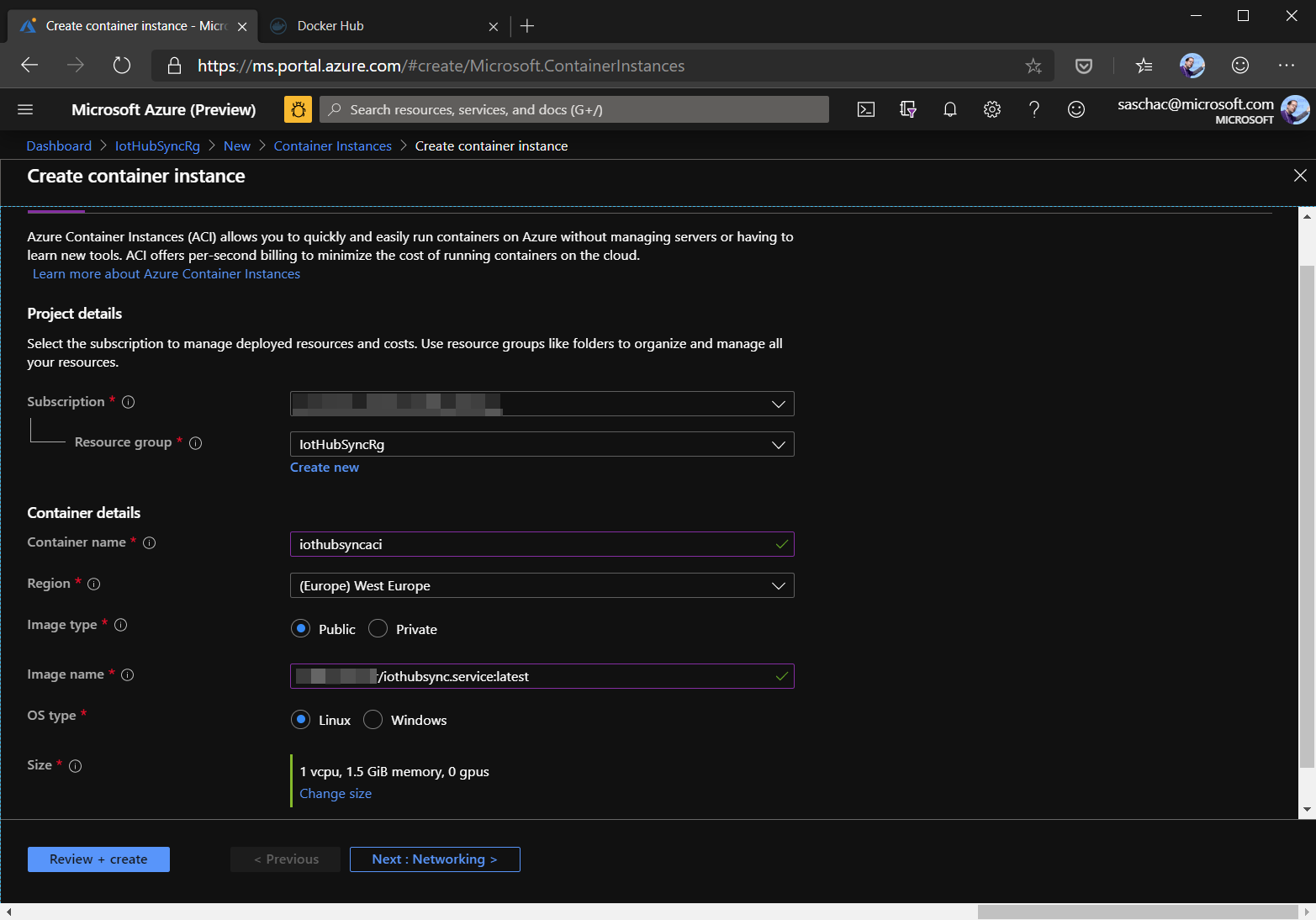Viewport: 1316px width, 920px height.
Task: Show info tooltip for Subscription
Action: [129, 402]
